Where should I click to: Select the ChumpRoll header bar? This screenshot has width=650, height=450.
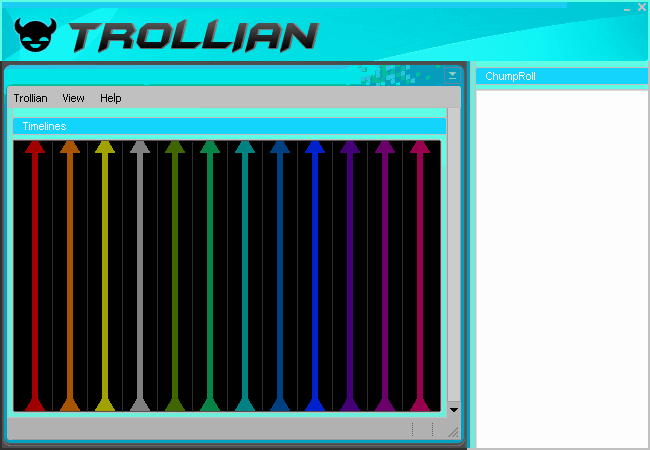coord(561,76)
